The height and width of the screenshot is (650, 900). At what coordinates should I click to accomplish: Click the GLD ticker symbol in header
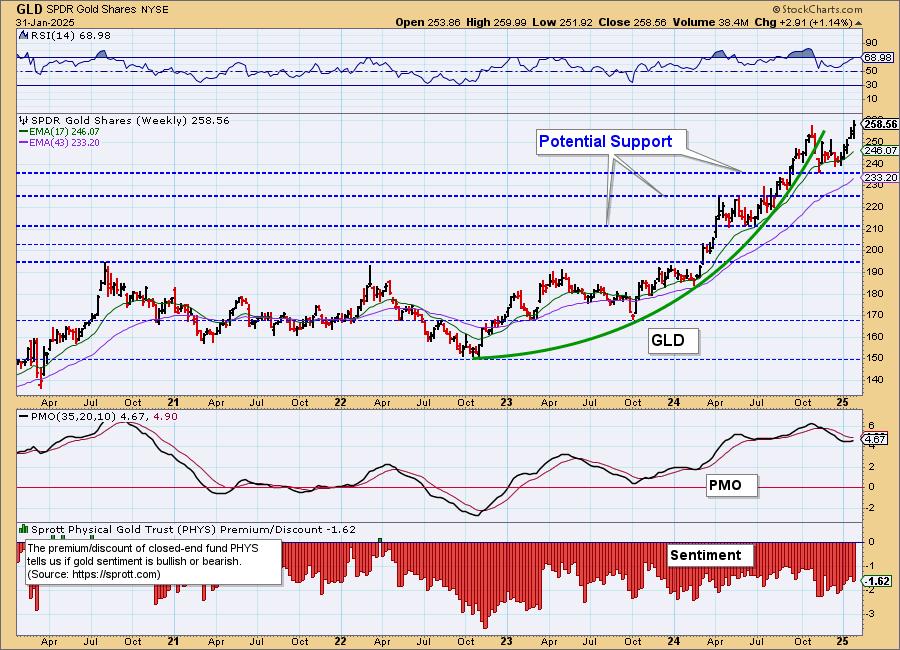pos(30,9)
